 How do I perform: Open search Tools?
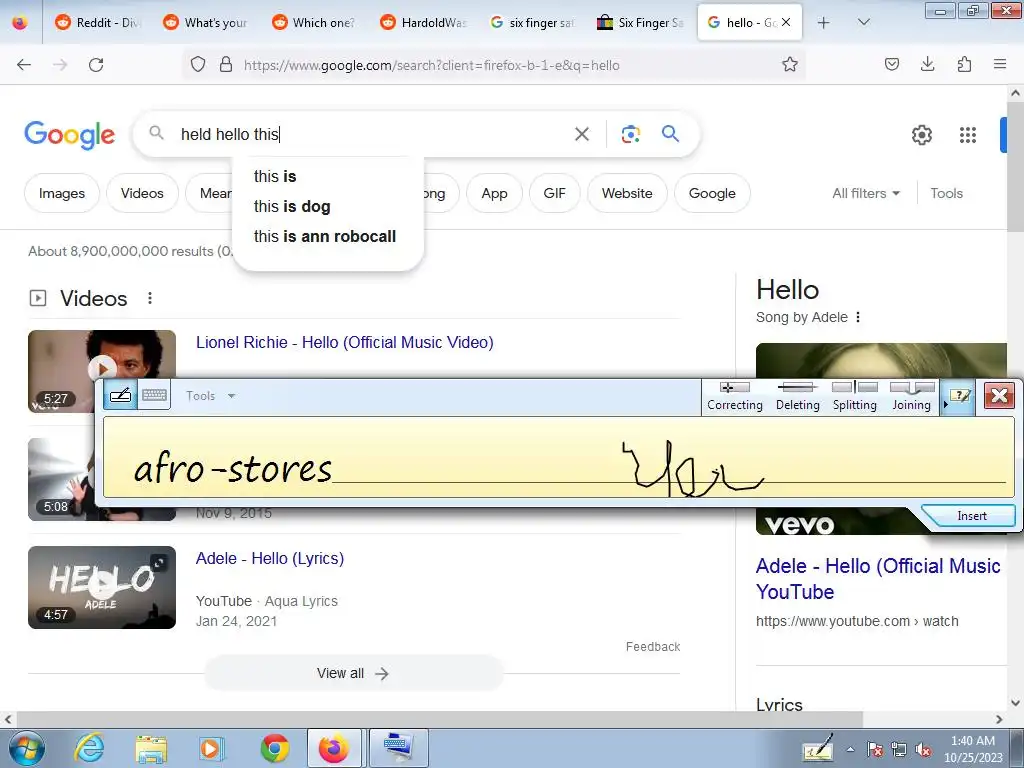[946, 193]
